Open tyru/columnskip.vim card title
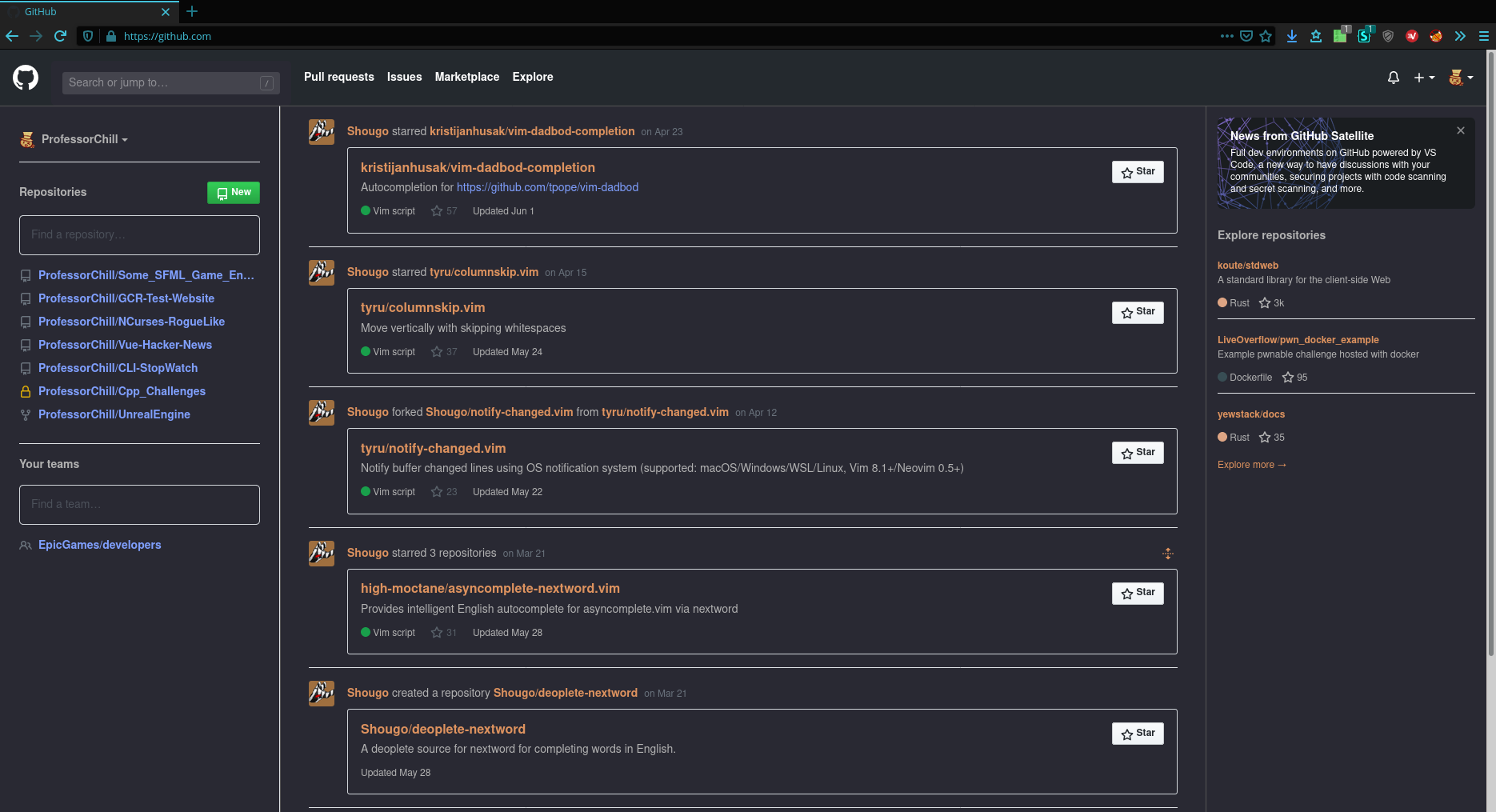The height and width of the screenshot is (812, 1496). tap(422, 308)
